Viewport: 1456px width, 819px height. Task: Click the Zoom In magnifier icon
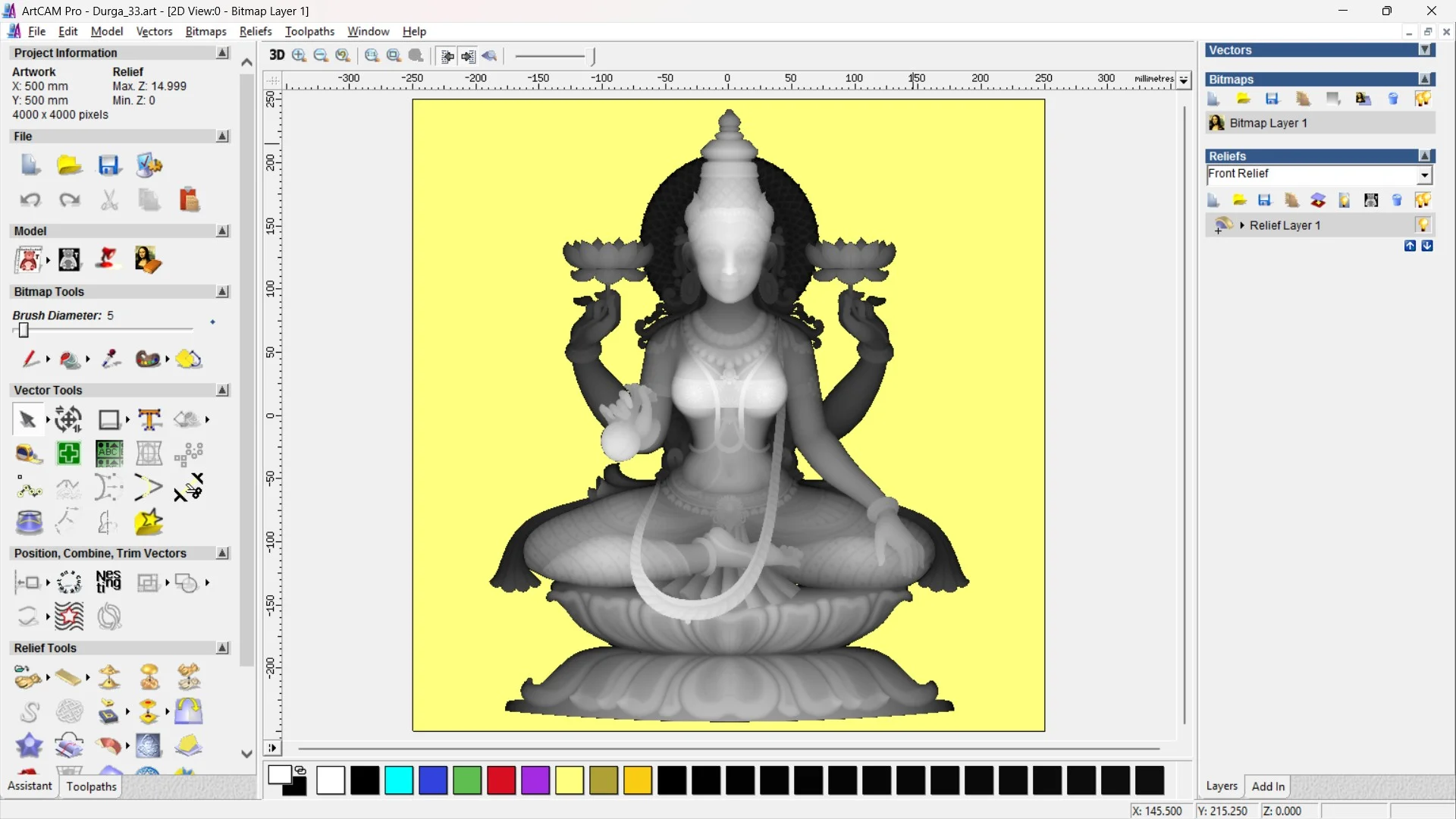click(x=299, y=55)
